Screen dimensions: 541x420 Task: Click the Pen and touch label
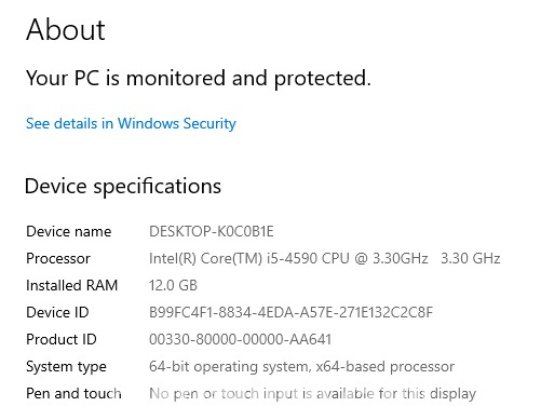coord(74,393)
